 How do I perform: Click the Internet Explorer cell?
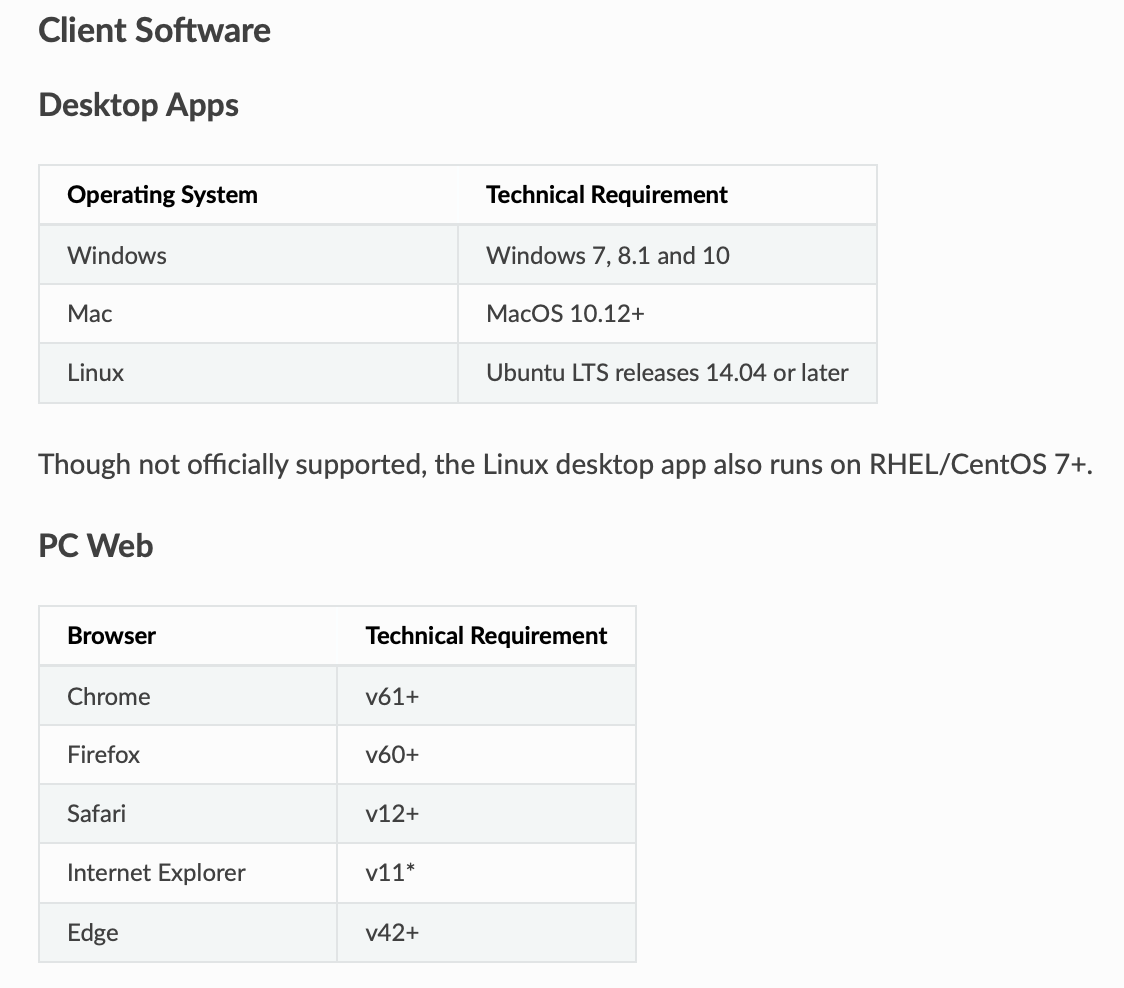point(188,873)
